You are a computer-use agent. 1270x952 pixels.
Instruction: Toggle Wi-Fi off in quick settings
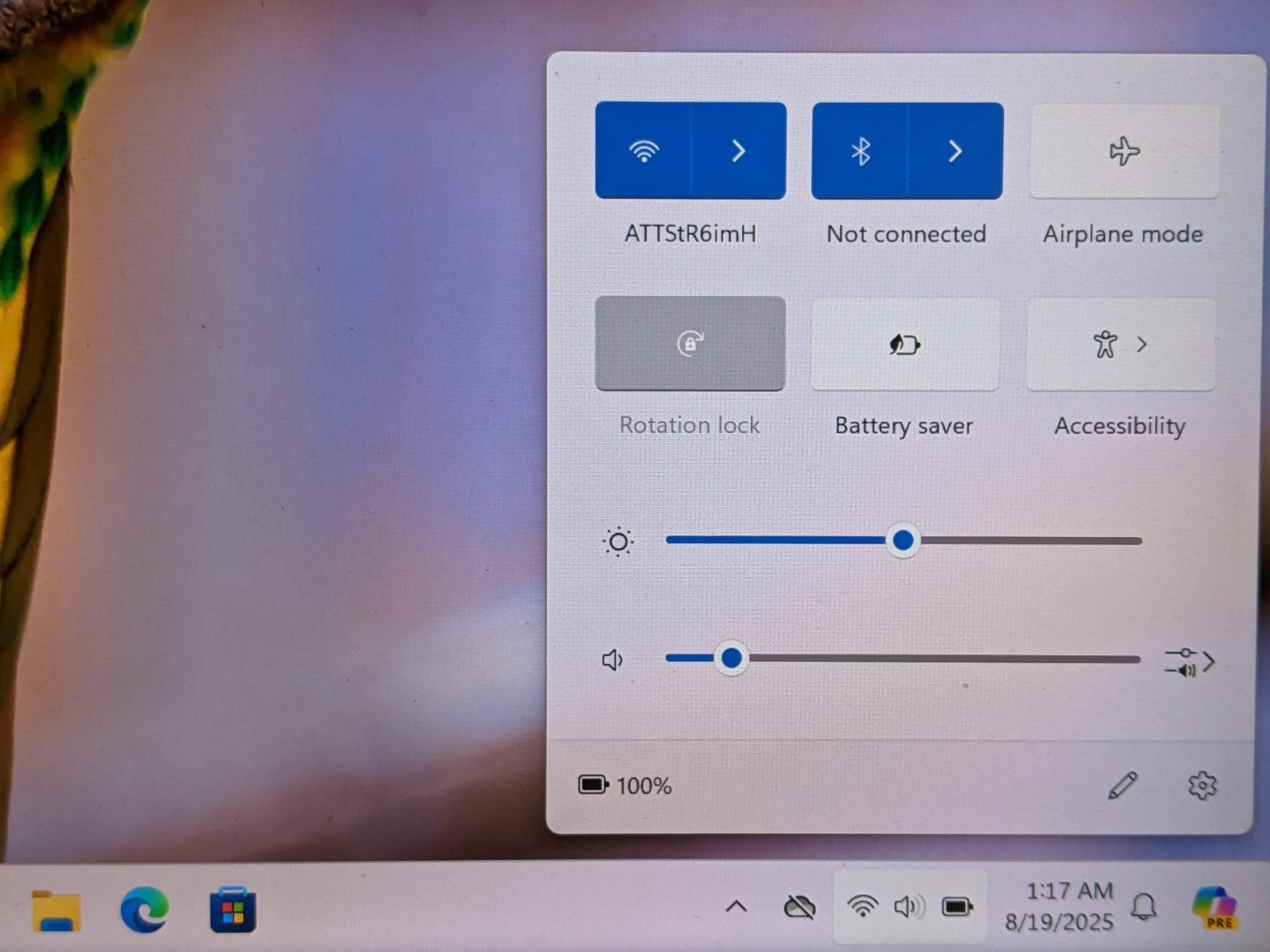(644, 151)
